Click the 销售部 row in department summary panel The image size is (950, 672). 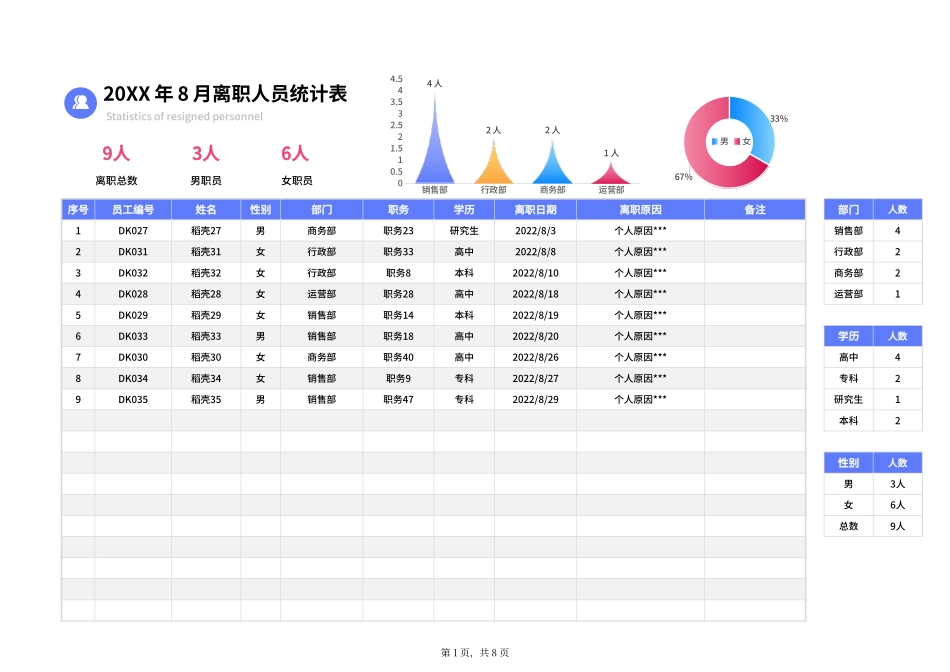tap(849, 231)
